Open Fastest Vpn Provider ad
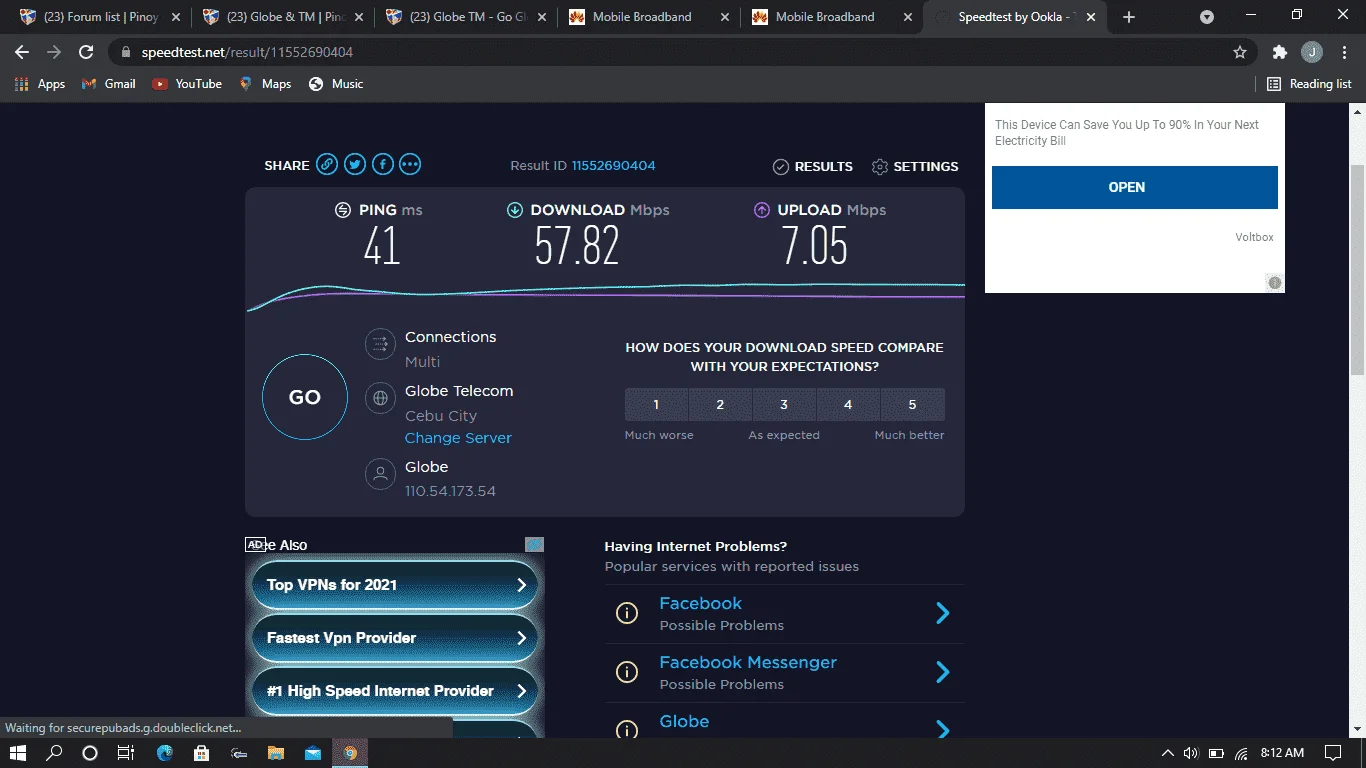1366x768 pixels. [395, 638]
